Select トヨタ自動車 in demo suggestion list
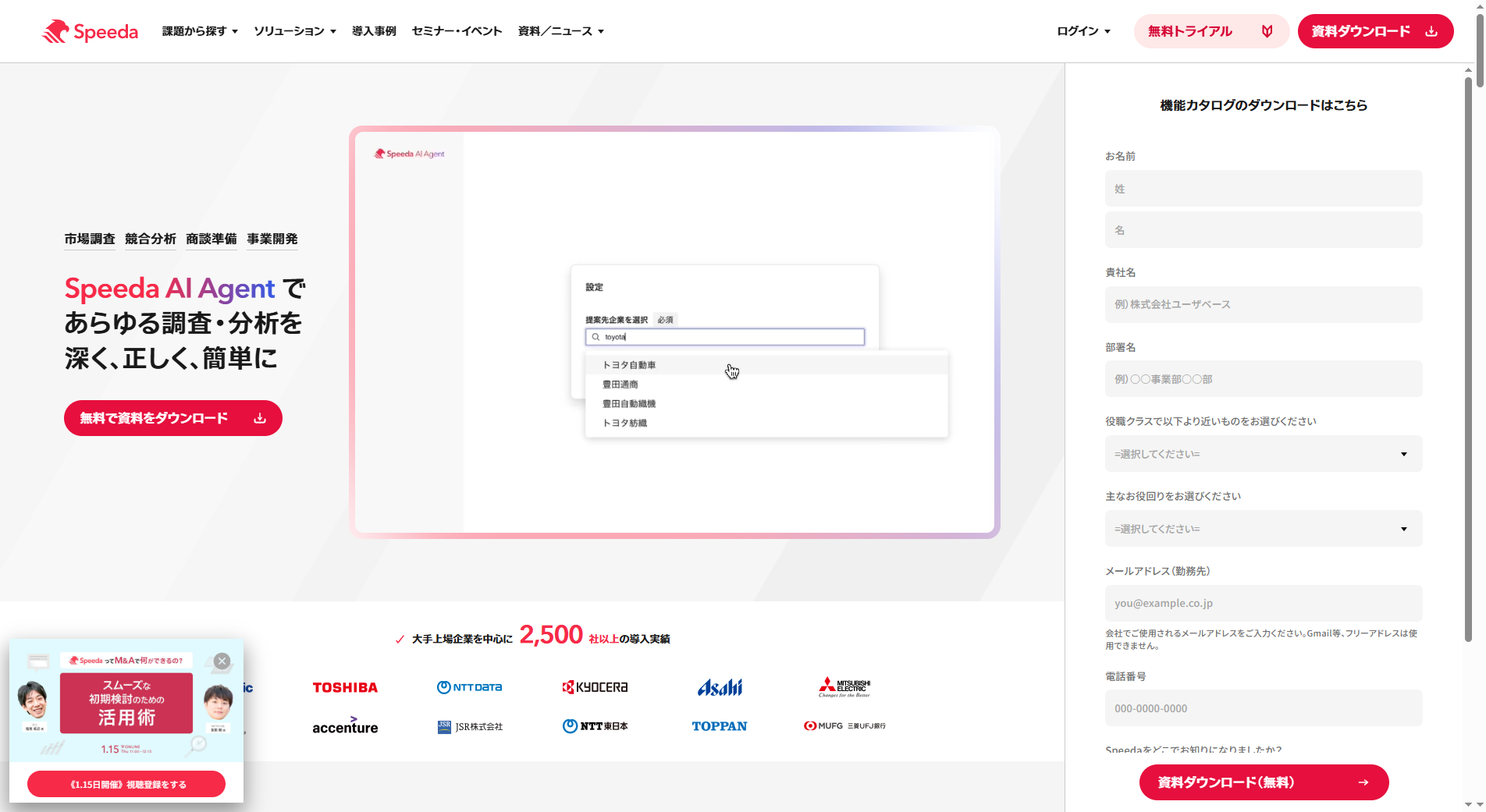1486x812 pixels. [766, 365]
